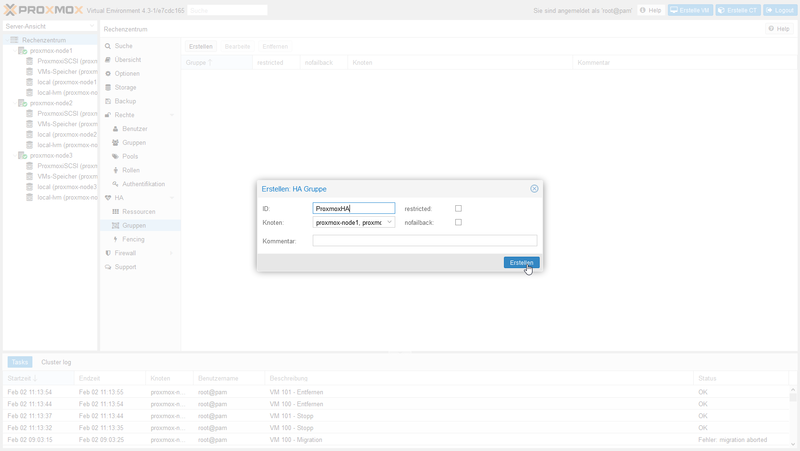
Task: Click the Logout button
Action: 780,10
